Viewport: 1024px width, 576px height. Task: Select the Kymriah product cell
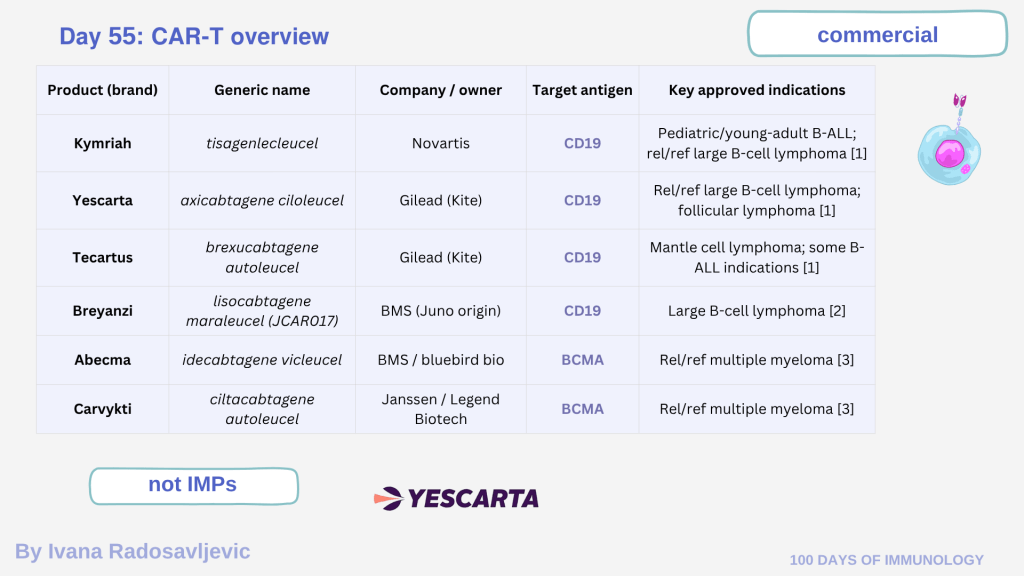coord(102,143)
